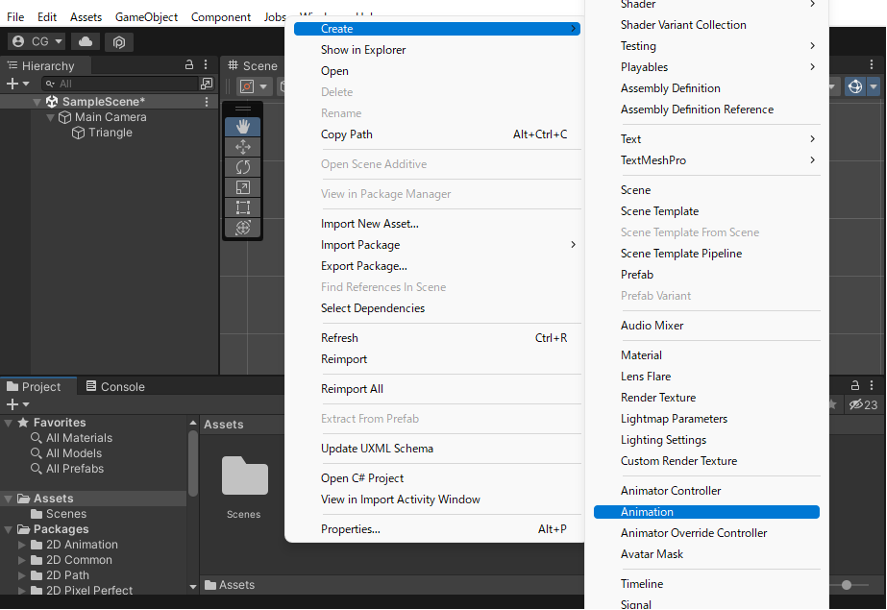Select the Hand view tool

[243, 127]
